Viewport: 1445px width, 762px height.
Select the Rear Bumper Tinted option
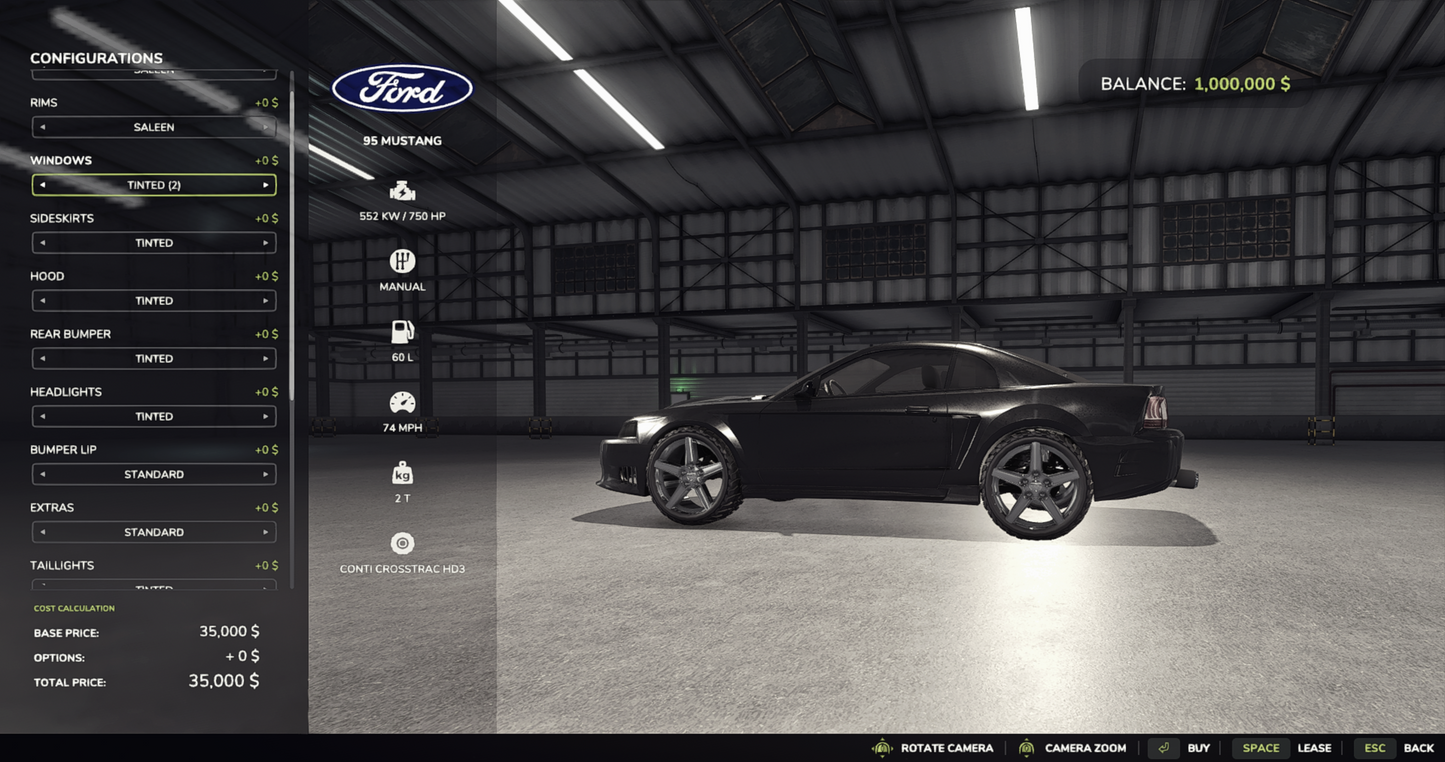153,357
